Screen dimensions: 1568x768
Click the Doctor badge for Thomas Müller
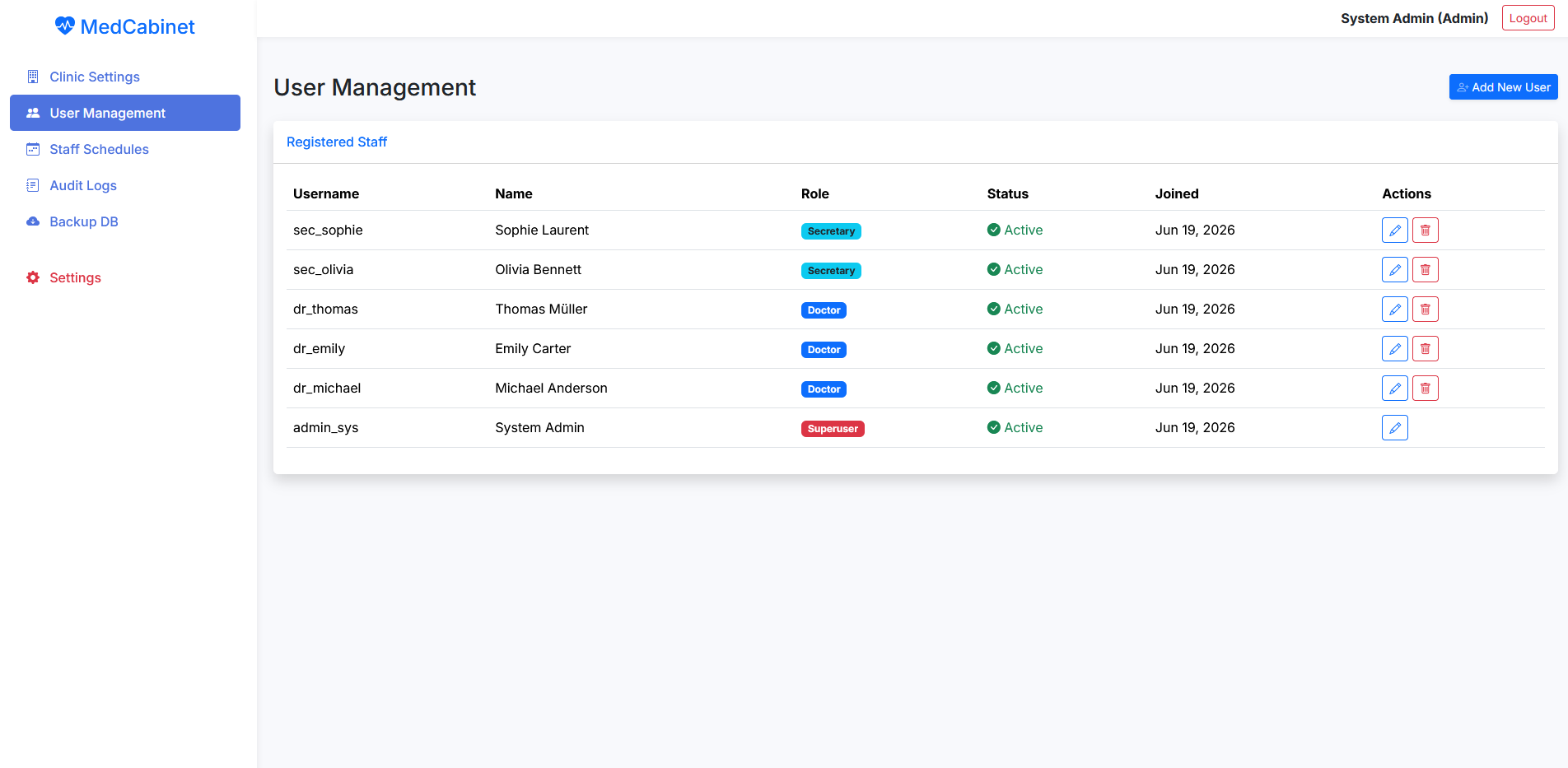[x=824, y=310]
